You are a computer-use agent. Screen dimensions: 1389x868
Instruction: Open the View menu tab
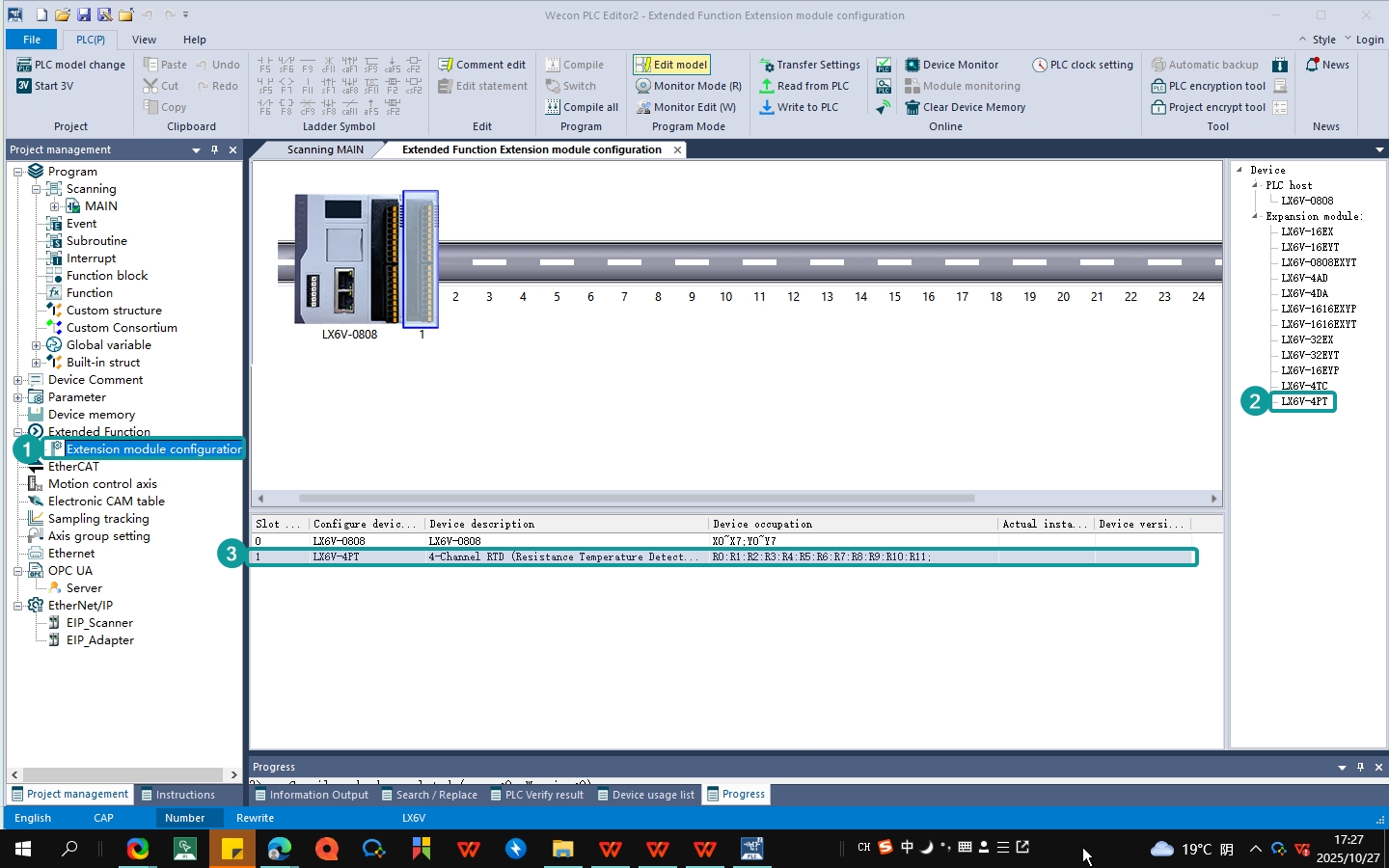pos(144,40)
